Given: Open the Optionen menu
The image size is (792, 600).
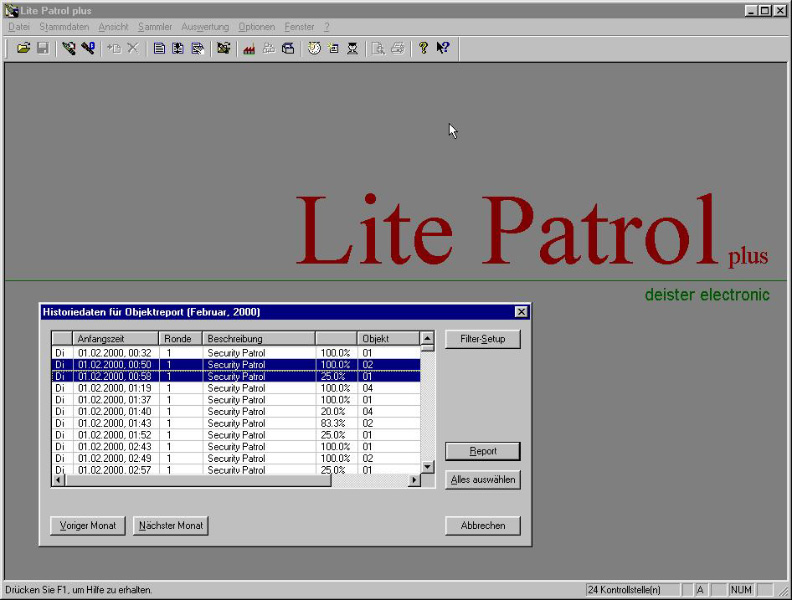Looking at the screenshot, I should point(257,27).
